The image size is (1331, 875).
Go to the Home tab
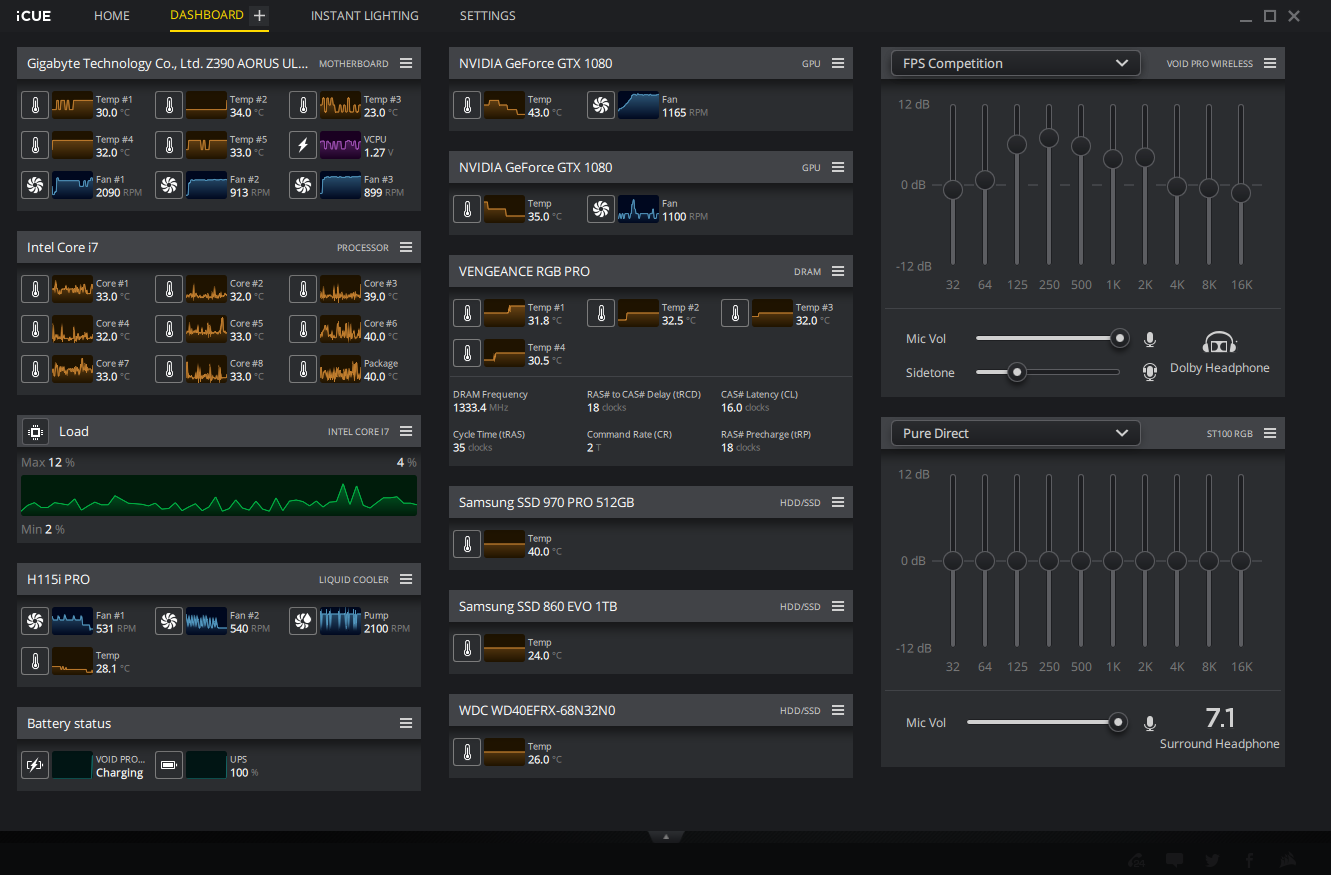point(112,16)
